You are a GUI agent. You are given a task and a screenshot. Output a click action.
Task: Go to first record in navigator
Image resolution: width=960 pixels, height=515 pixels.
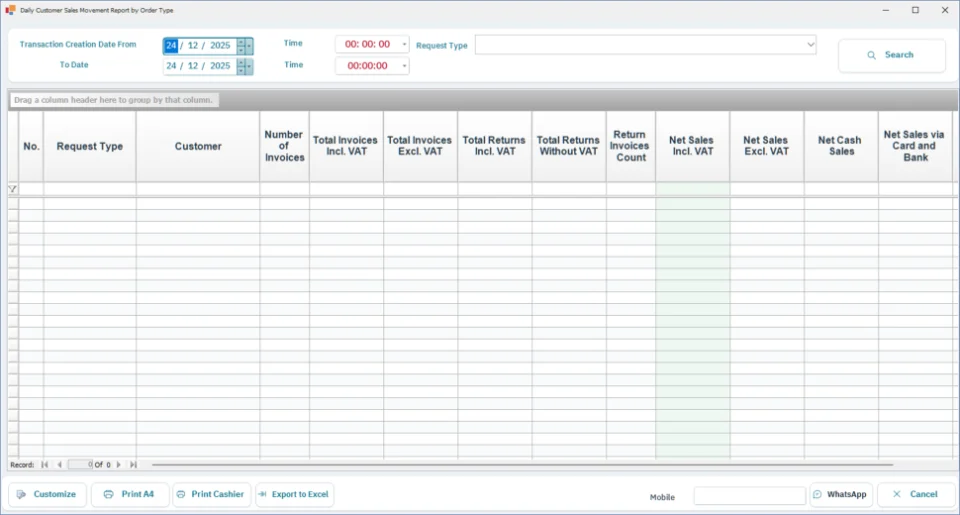point(45,465)
